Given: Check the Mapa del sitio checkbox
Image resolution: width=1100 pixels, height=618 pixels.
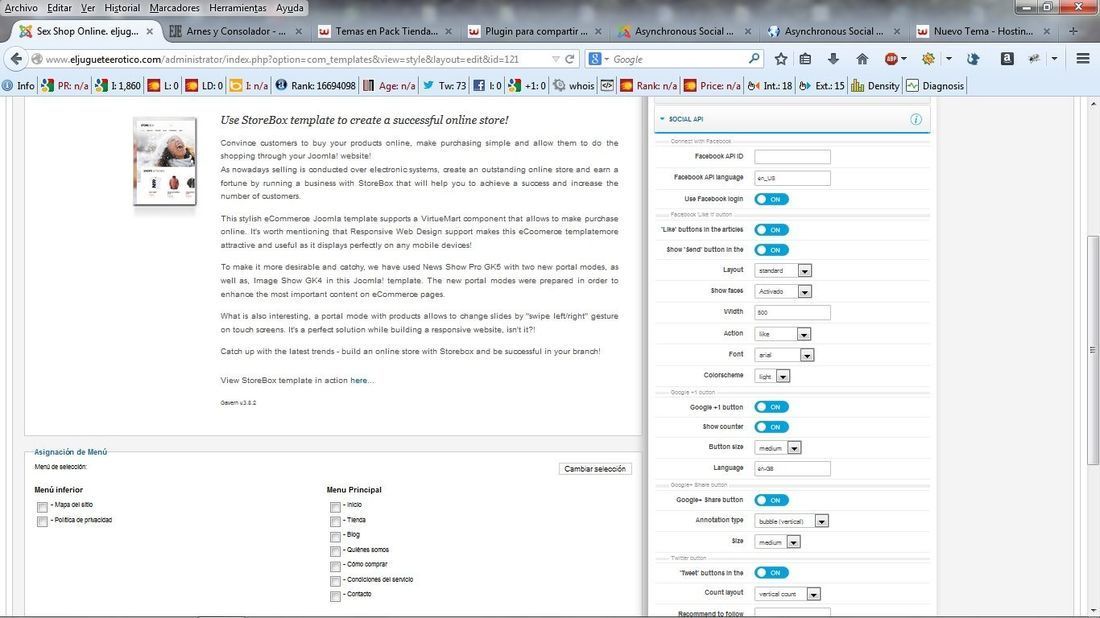Looking at the screenshot, I should (x=42, y=506).
